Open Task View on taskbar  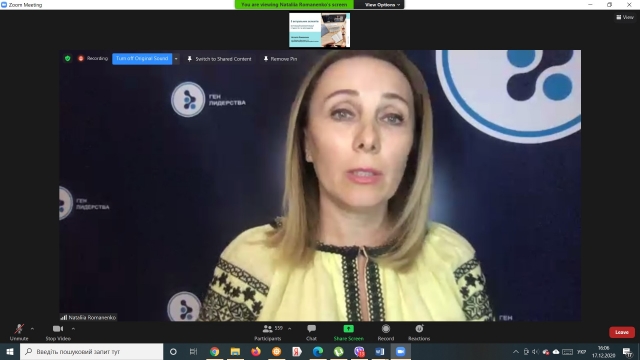[193, 351]
